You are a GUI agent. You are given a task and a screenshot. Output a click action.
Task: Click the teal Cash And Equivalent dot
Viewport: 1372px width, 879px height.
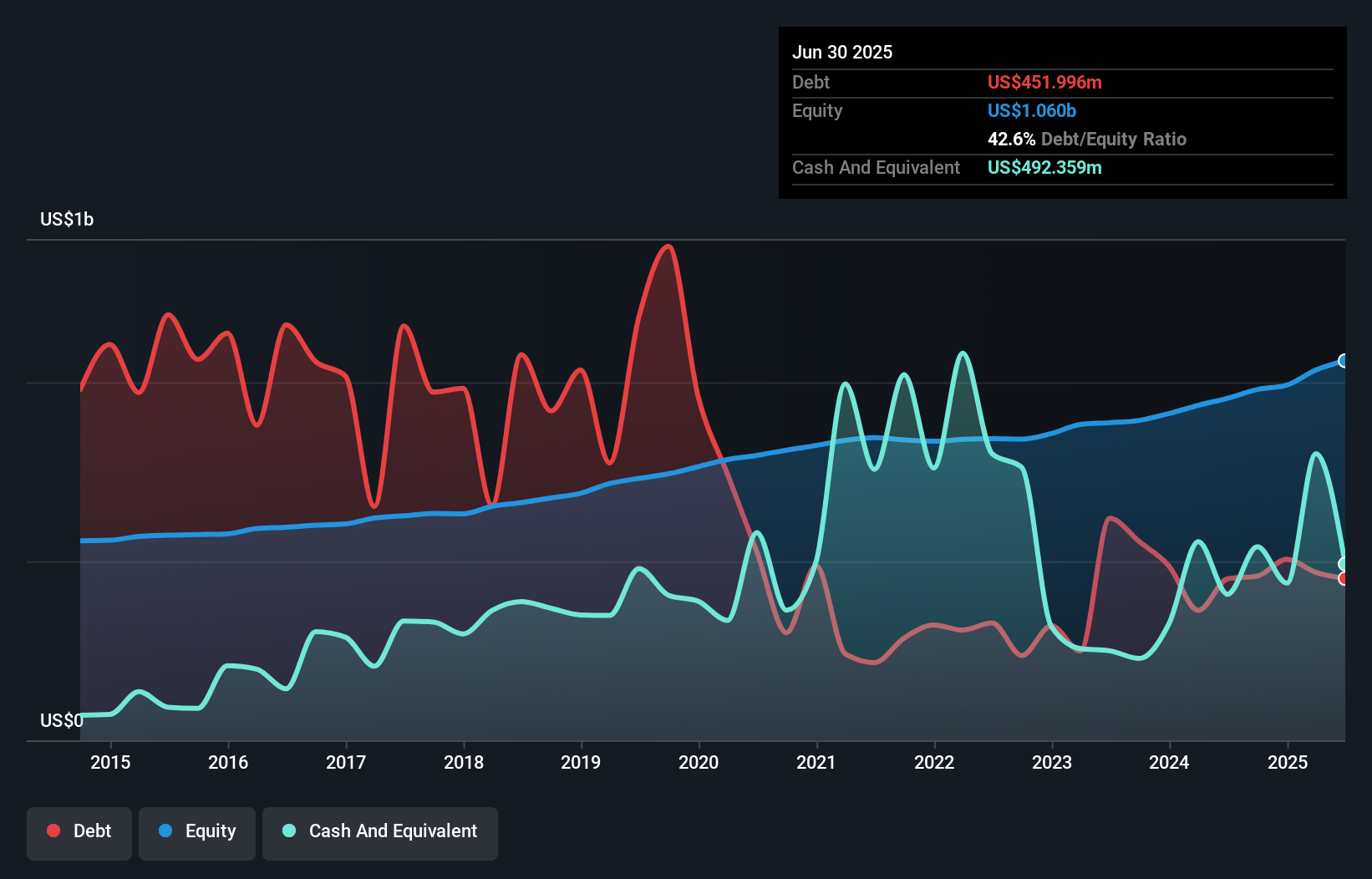pyautogui.click(x=289, y=831)
